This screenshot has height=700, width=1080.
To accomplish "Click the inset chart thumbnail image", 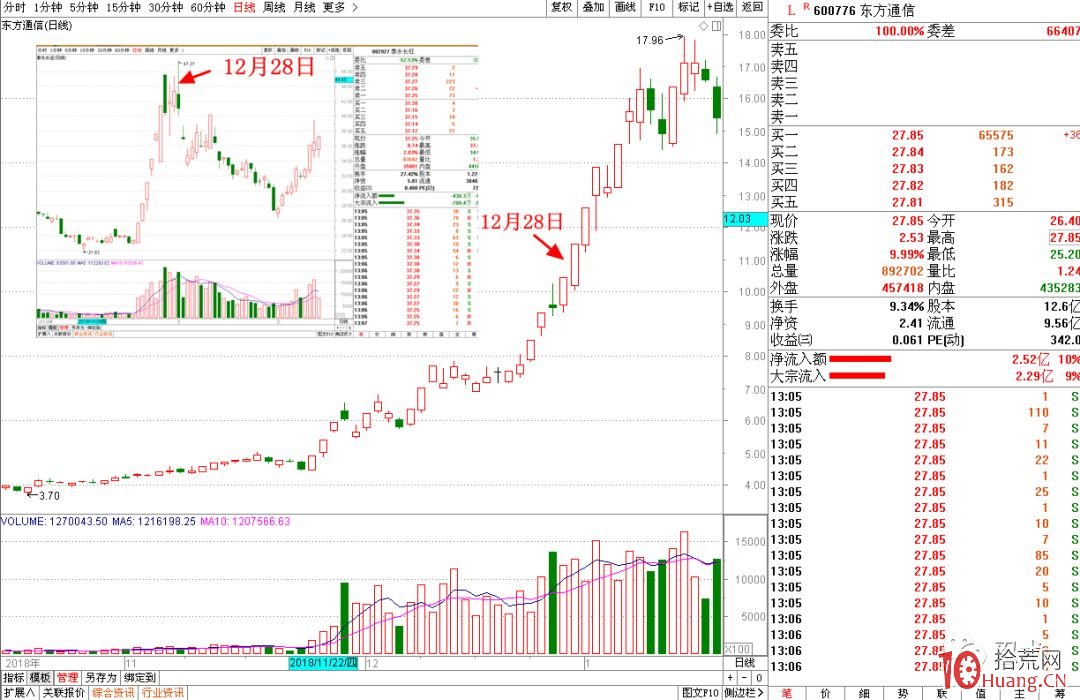I will click(x=257, y=191).
